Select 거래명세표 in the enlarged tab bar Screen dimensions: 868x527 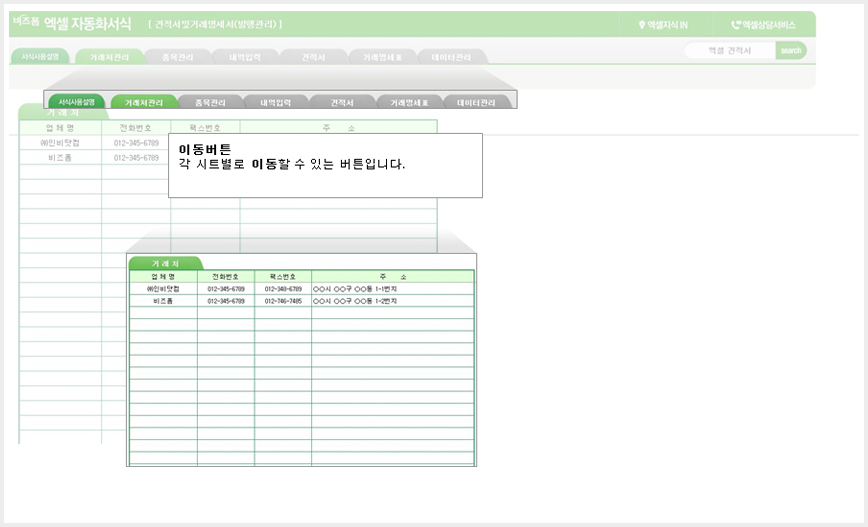(409, 102)
